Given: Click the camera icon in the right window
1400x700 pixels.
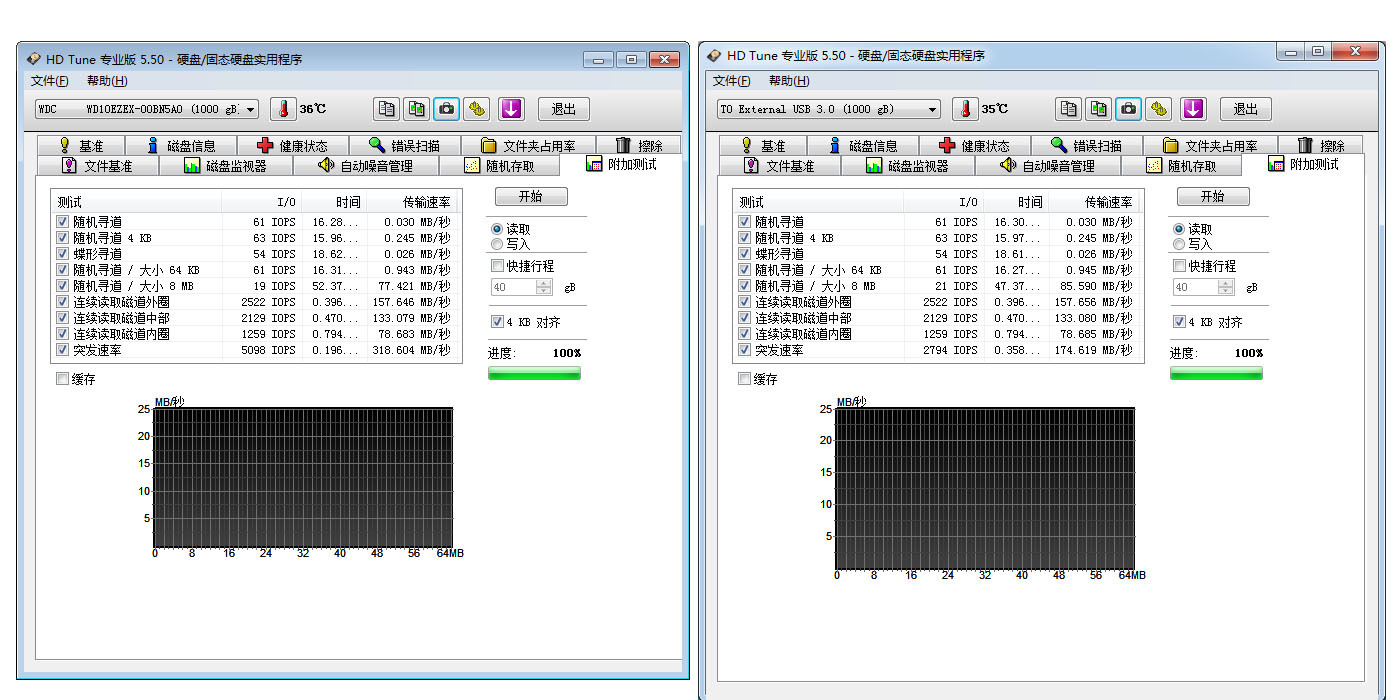Looking at the screenshot, I should (x=1129, y=110).
